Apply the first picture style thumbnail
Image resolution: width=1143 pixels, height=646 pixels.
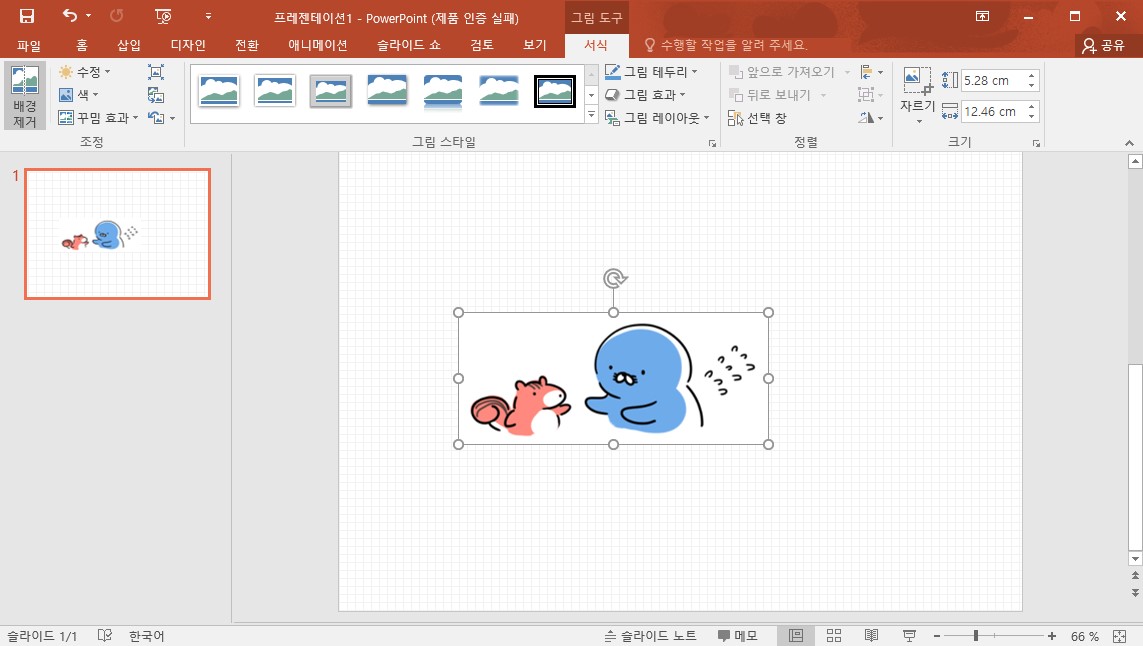(219, 91)
